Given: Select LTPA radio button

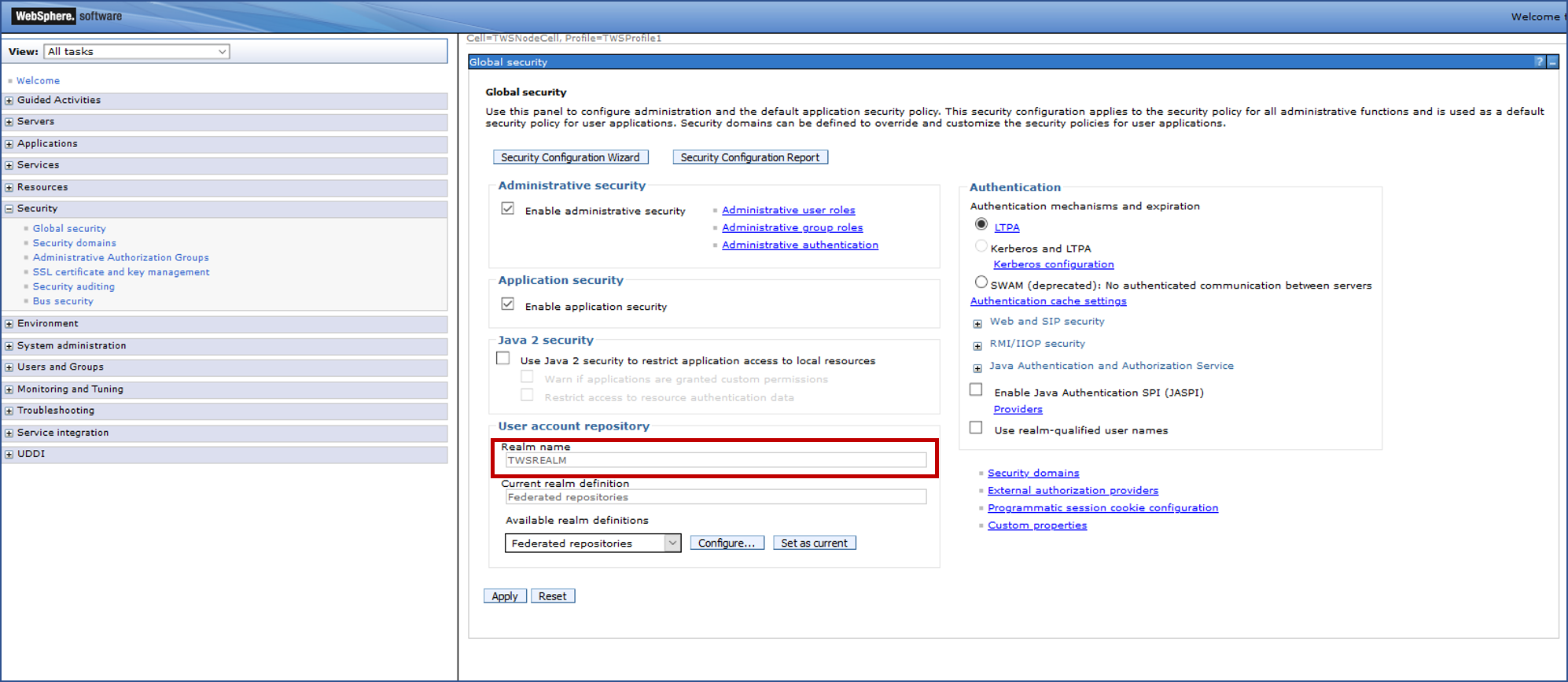Looking at the screenshot, I should [981, 224].
